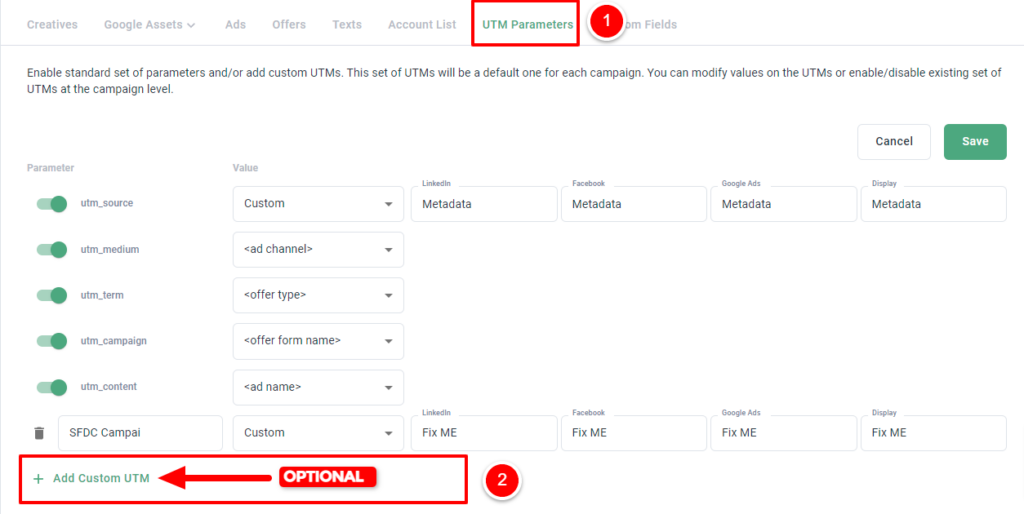The height and width of the screenshot is (514, 1024).
Task: Save the UTM parameter settings
Action: tap(975, 142)
